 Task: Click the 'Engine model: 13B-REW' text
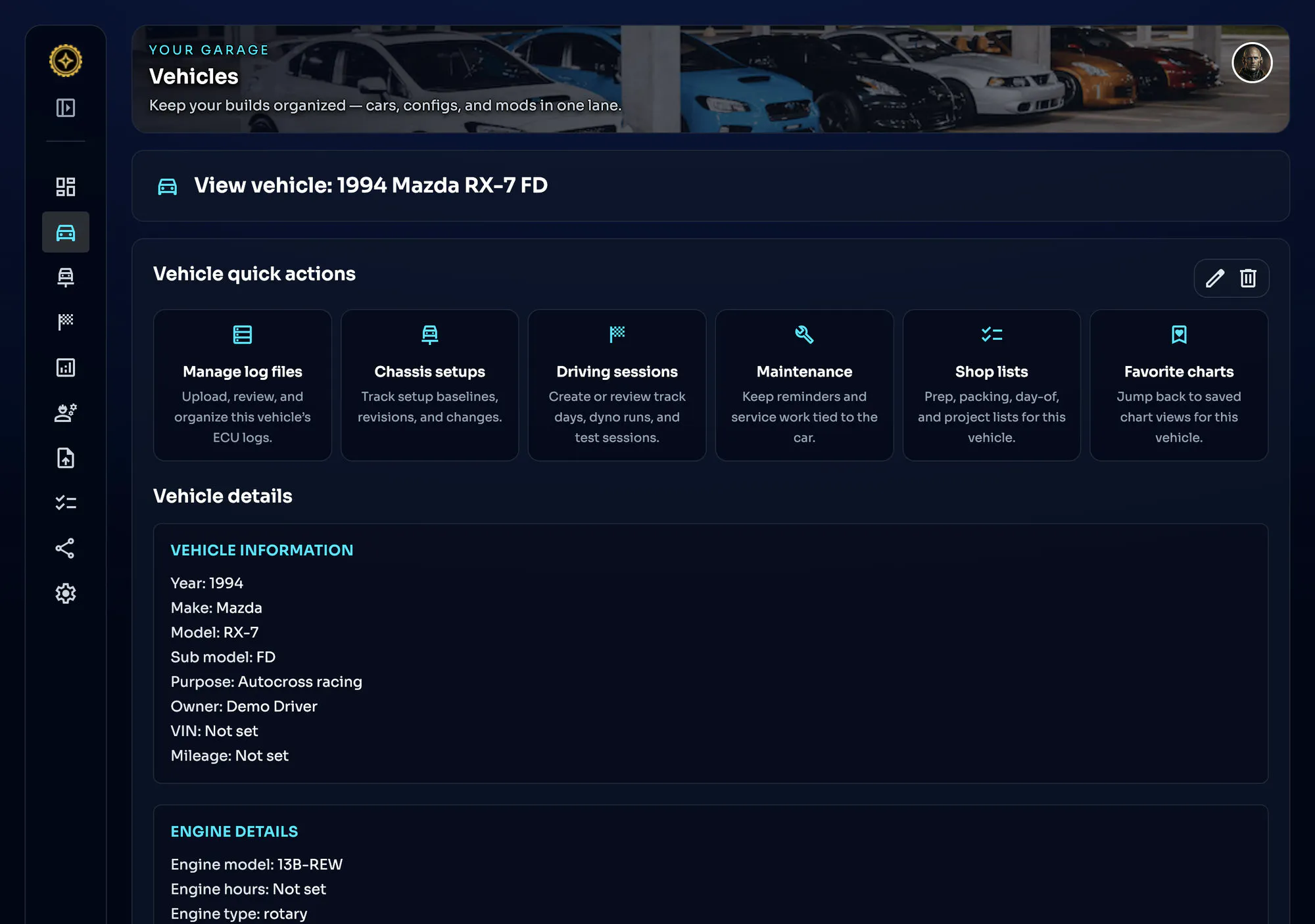256,865
